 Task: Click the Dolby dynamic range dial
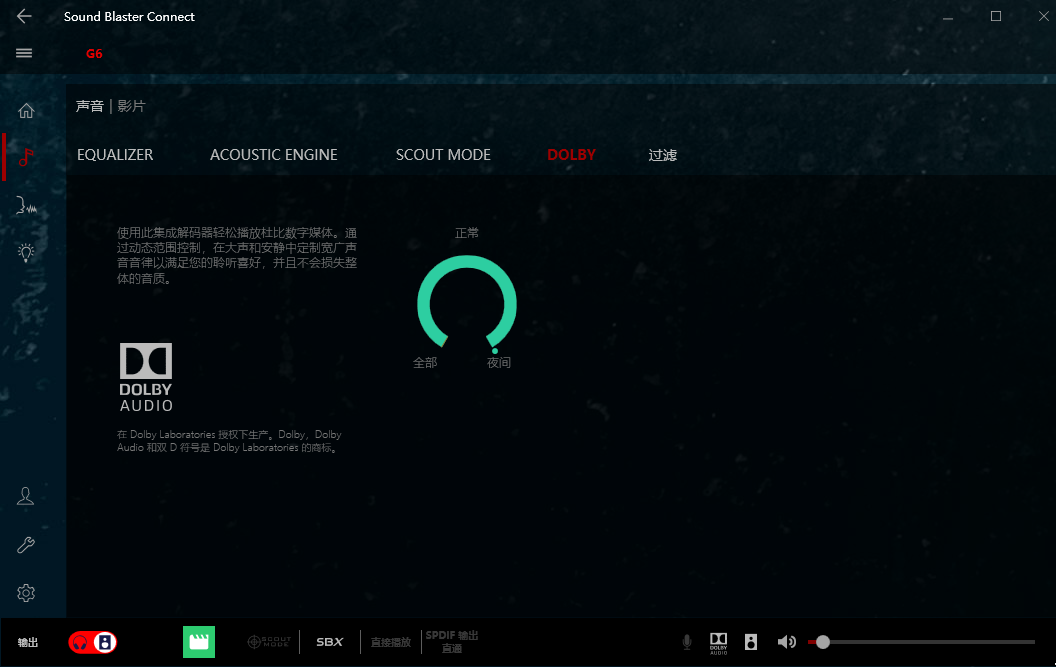467,303
